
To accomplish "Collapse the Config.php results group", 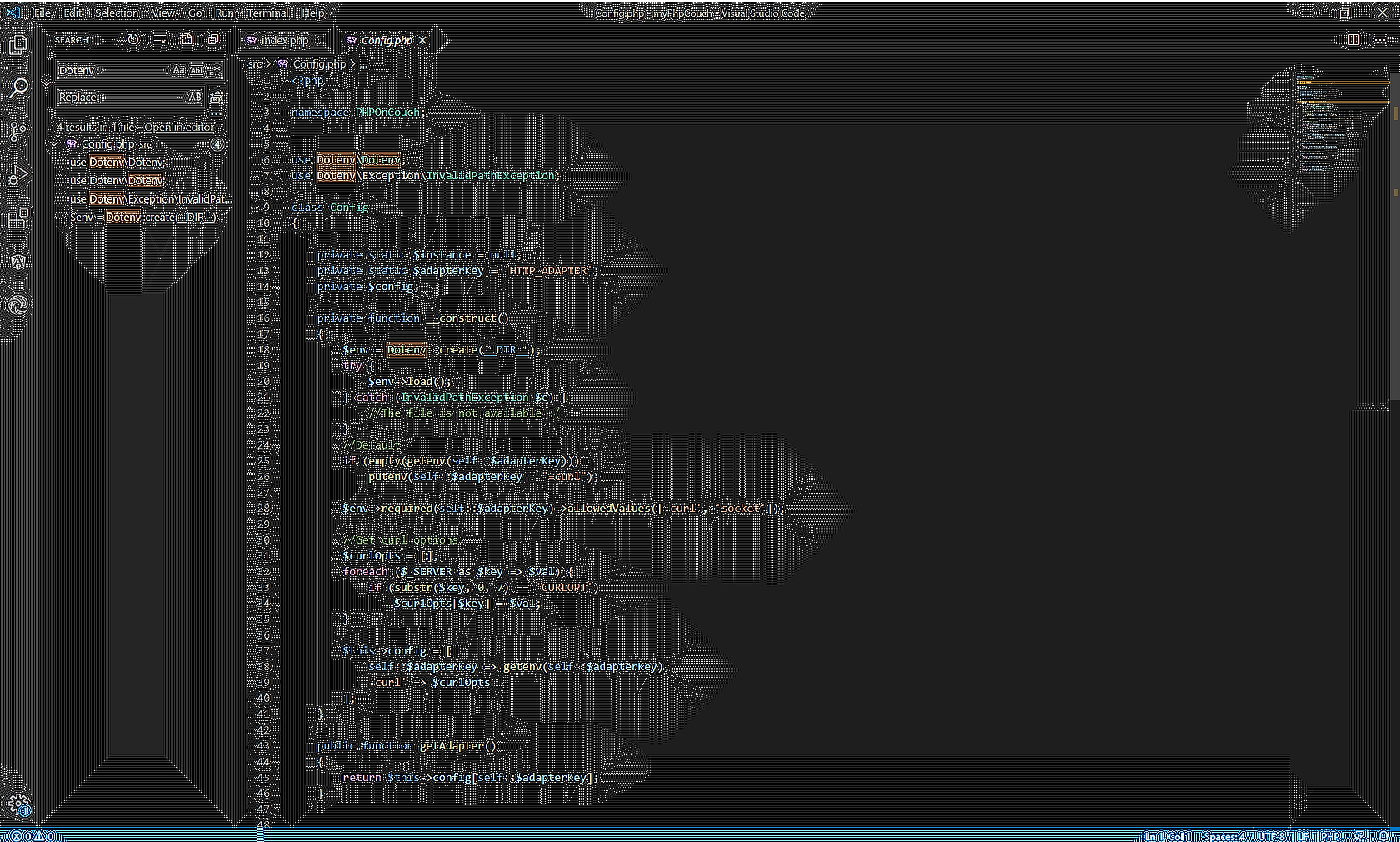I will click(x=54, y=143).
